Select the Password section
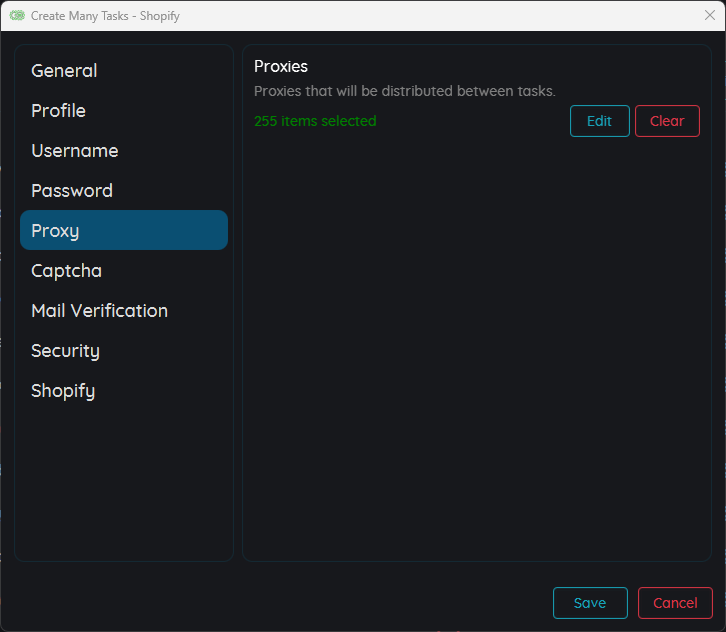This screenshot has height=632, width=726. click(x=71, y=191)
